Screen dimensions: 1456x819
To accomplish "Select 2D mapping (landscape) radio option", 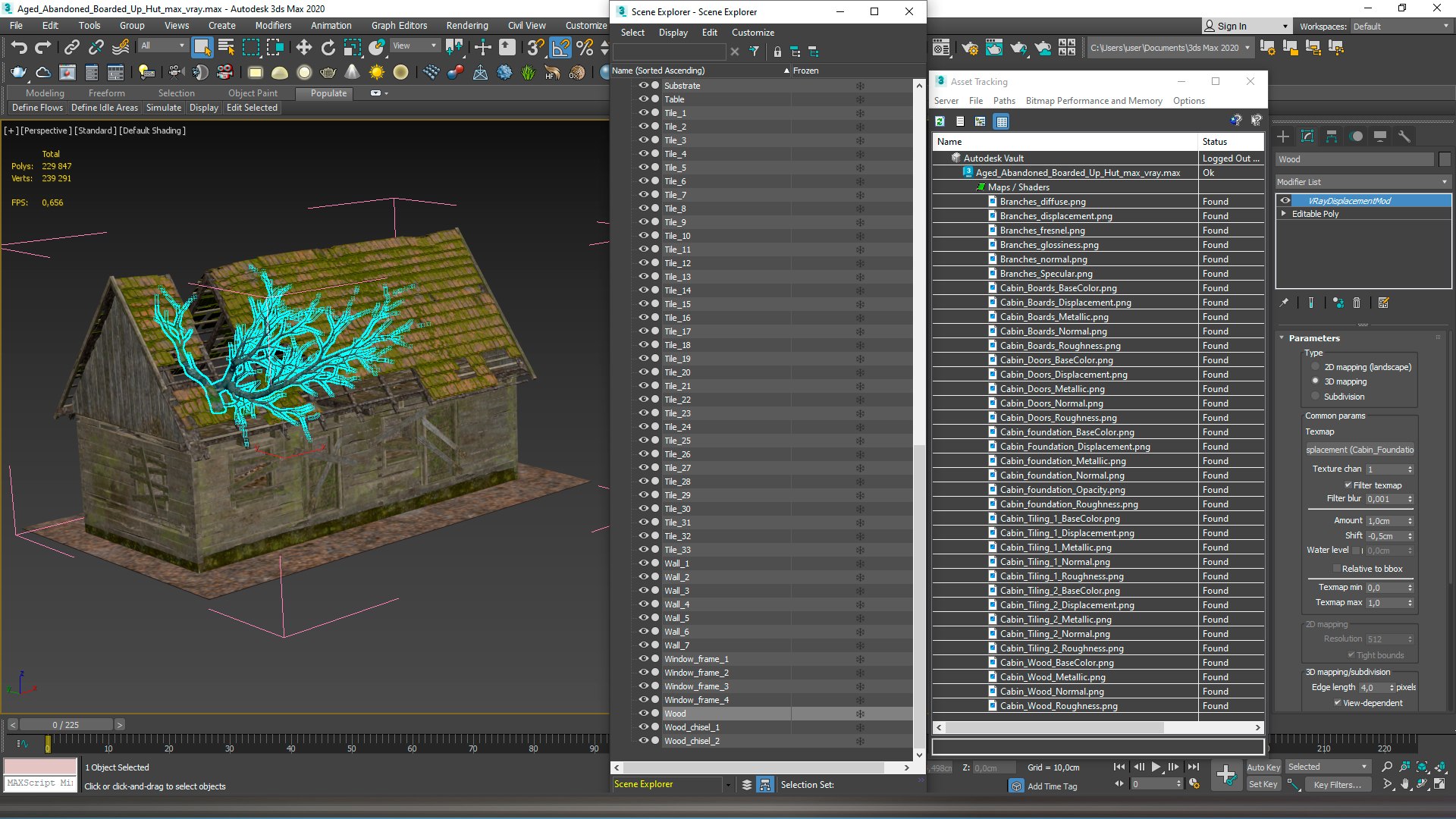I will point(1315,367).
